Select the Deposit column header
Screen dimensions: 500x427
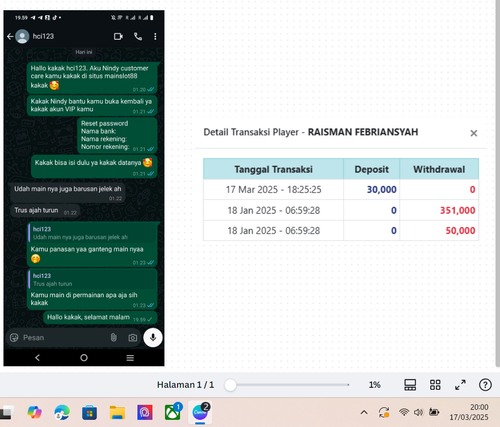point(371,169)
